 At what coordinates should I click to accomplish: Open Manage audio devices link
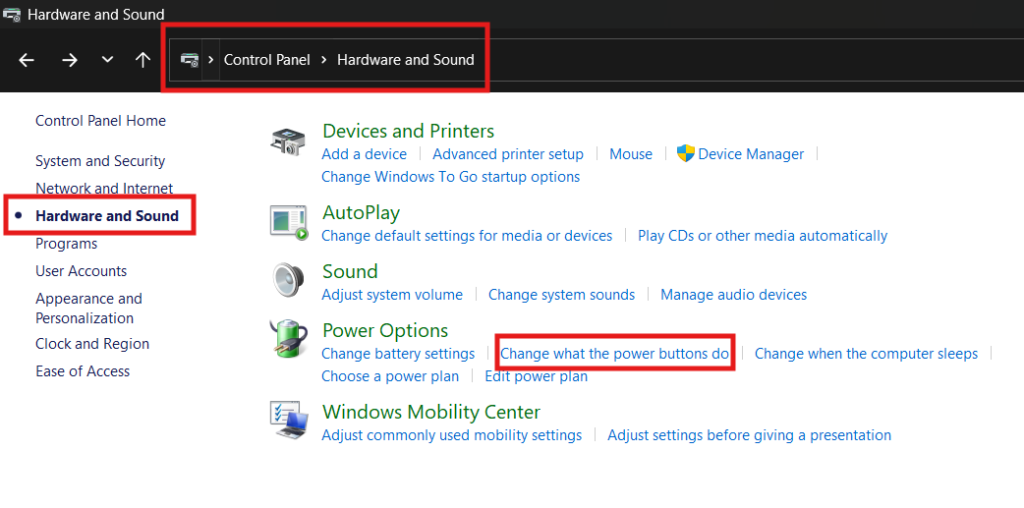(733, 295)
